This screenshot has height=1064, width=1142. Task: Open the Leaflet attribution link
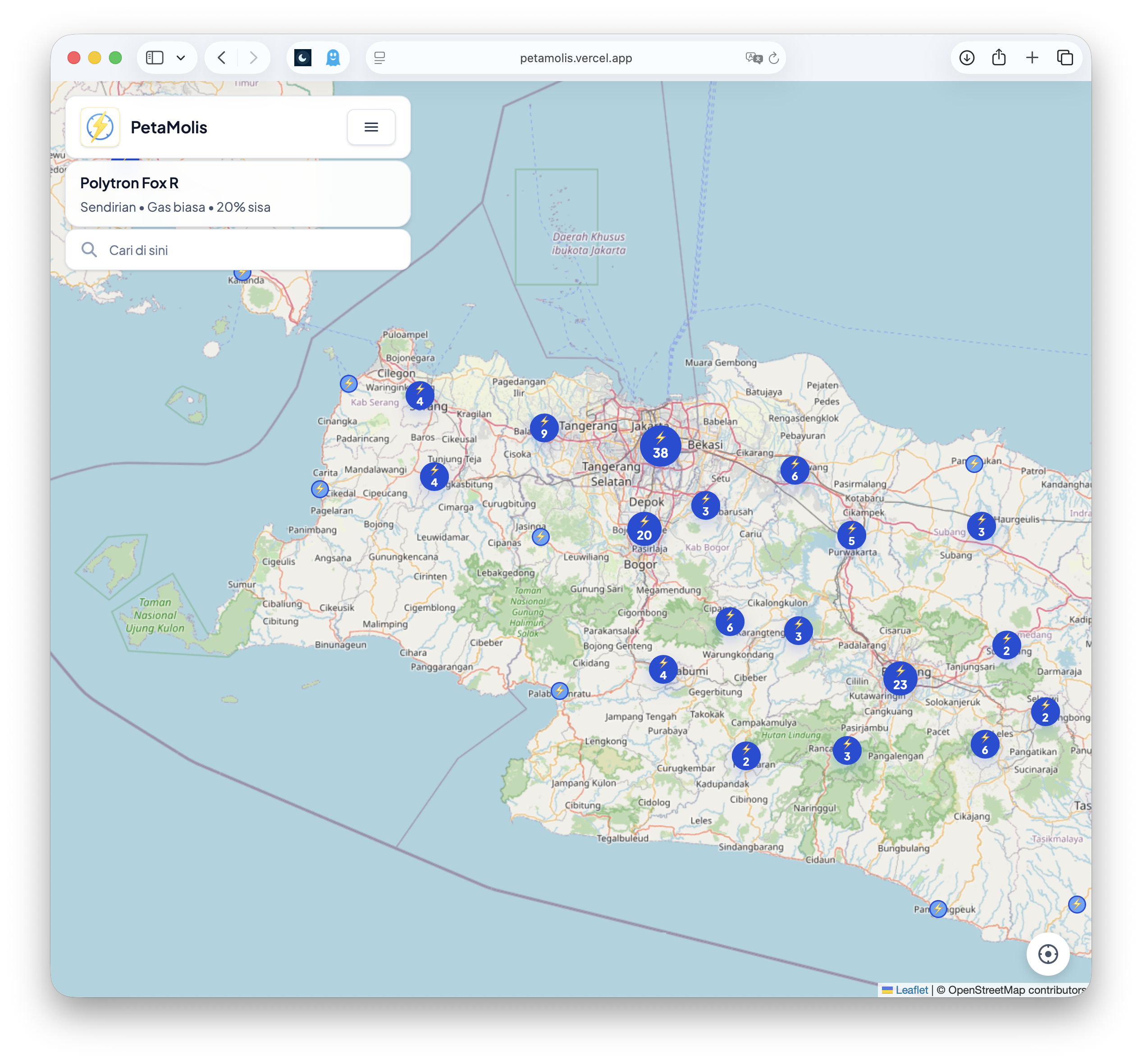pyautogui.click(x=912, y=989)
